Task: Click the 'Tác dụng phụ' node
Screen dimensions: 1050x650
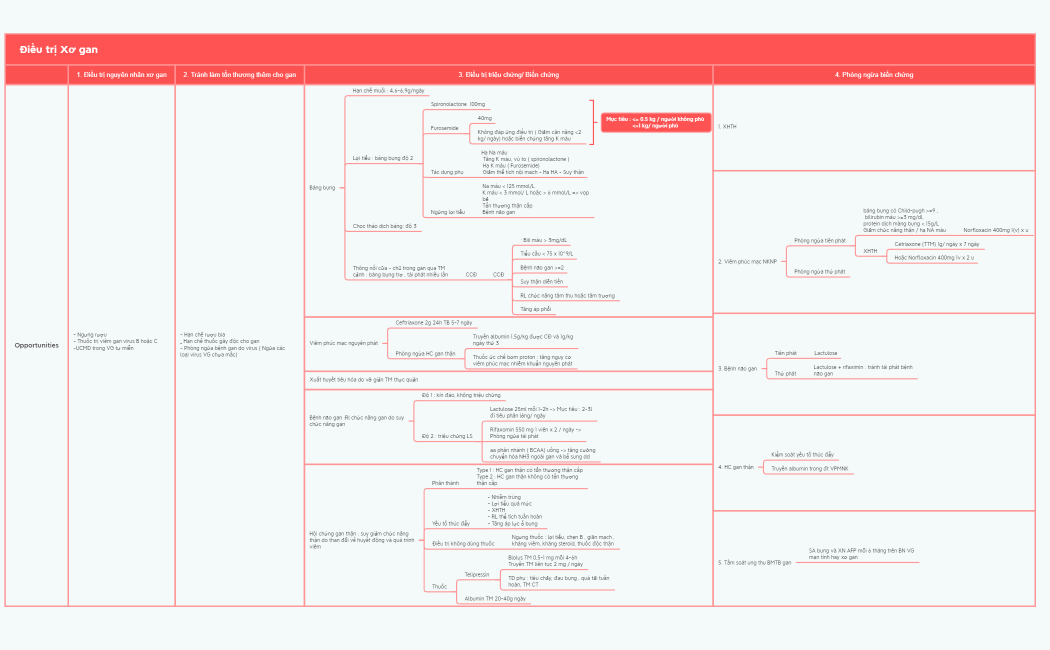Action: coord(447,173)
